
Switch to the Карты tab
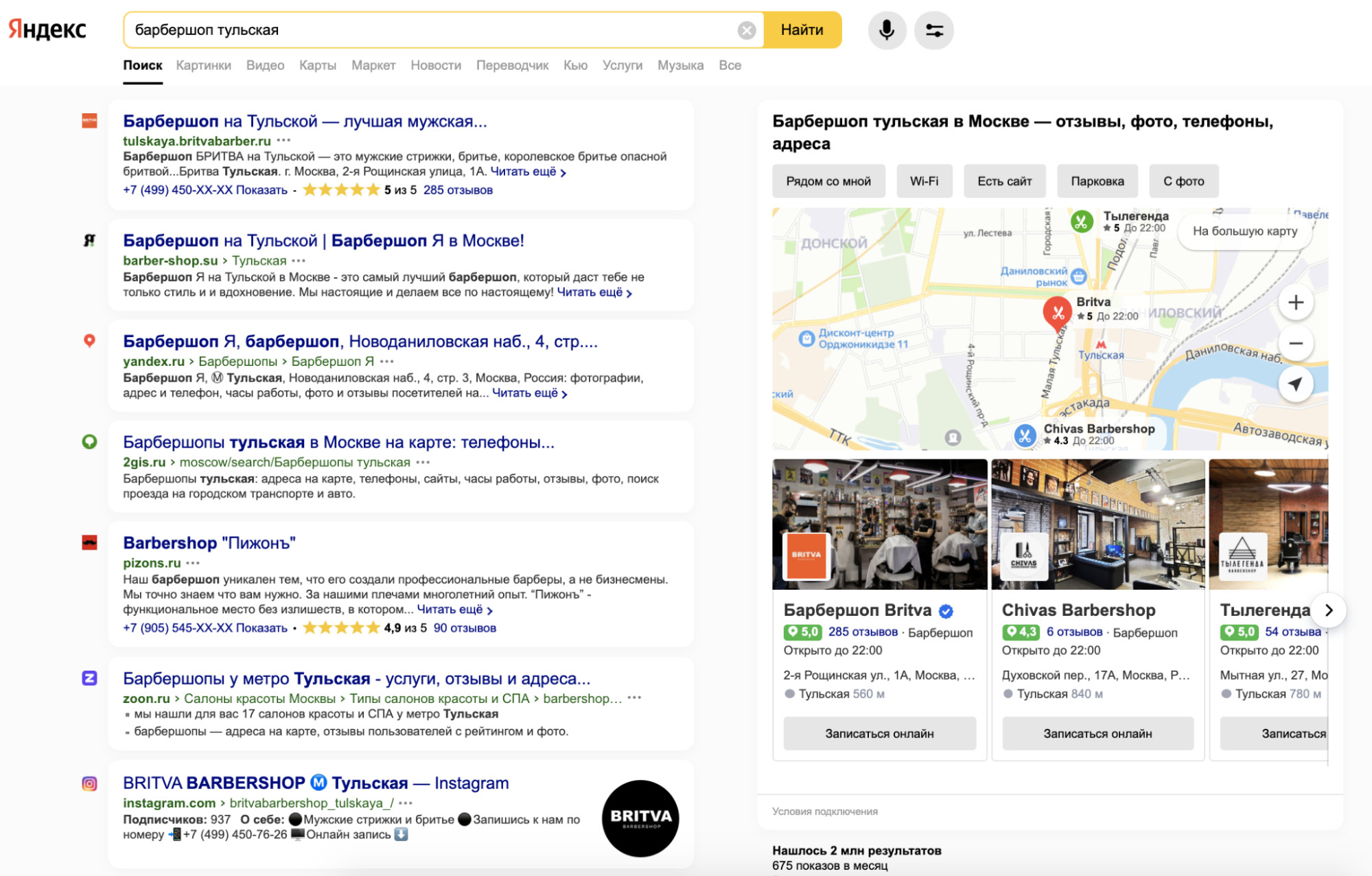(318, 65)
